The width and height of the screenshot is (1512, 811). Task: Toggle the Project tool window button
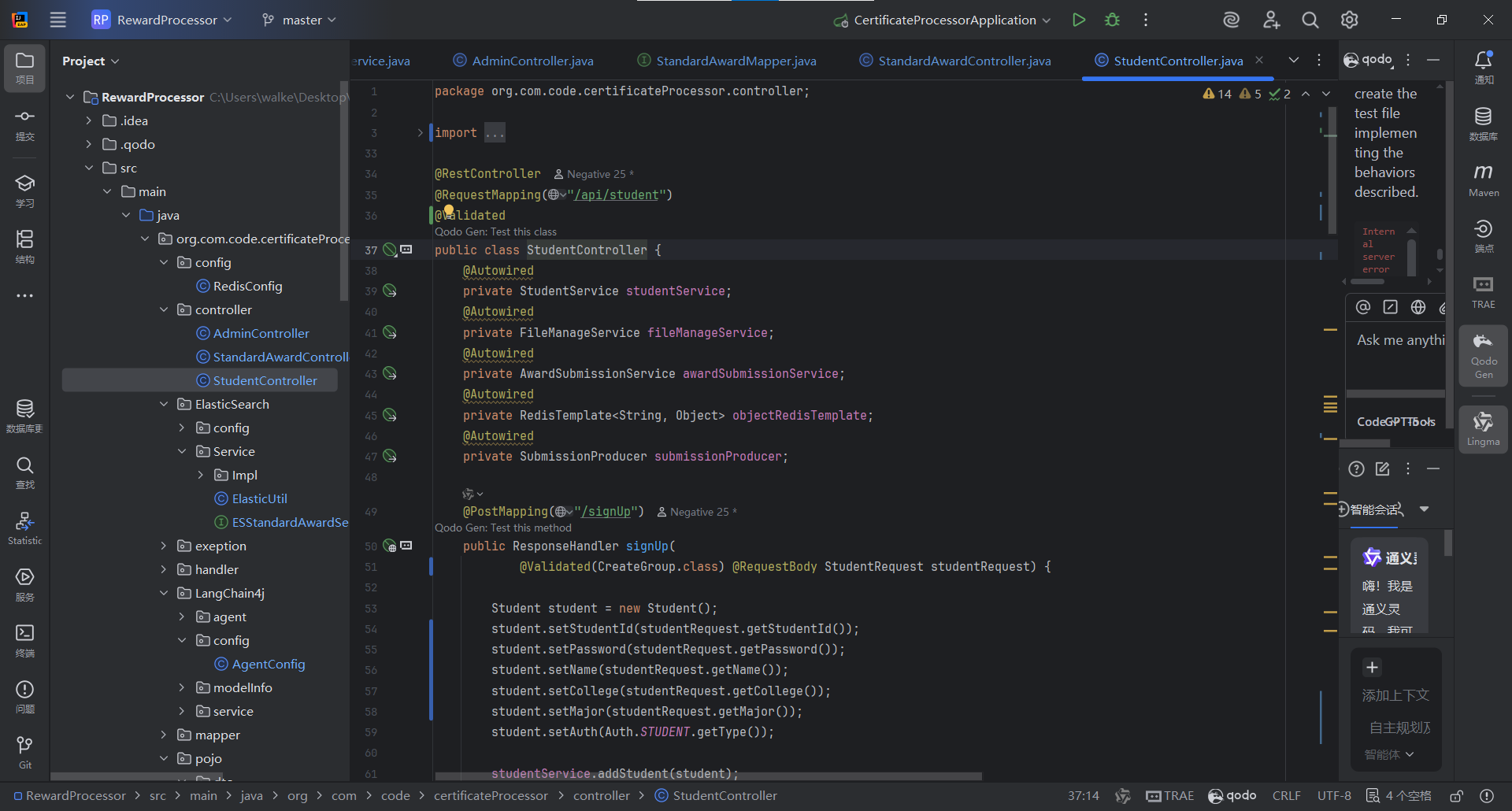pyautogui.click(x=24, y=68)
